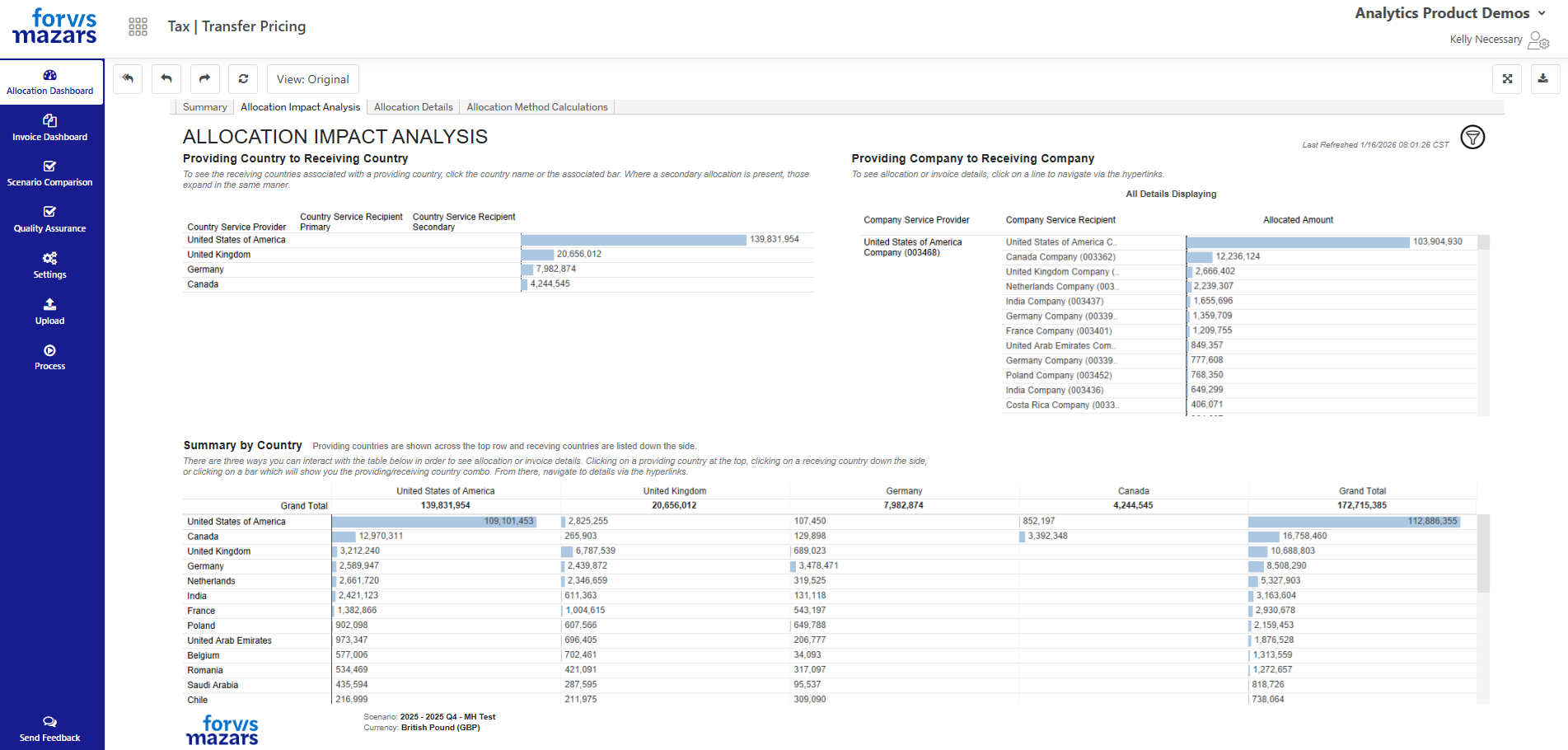The width and height of the screenshot is (1568, 750).
Task: Click the 12,970,311 Canada cell
Action: point(381,537)
